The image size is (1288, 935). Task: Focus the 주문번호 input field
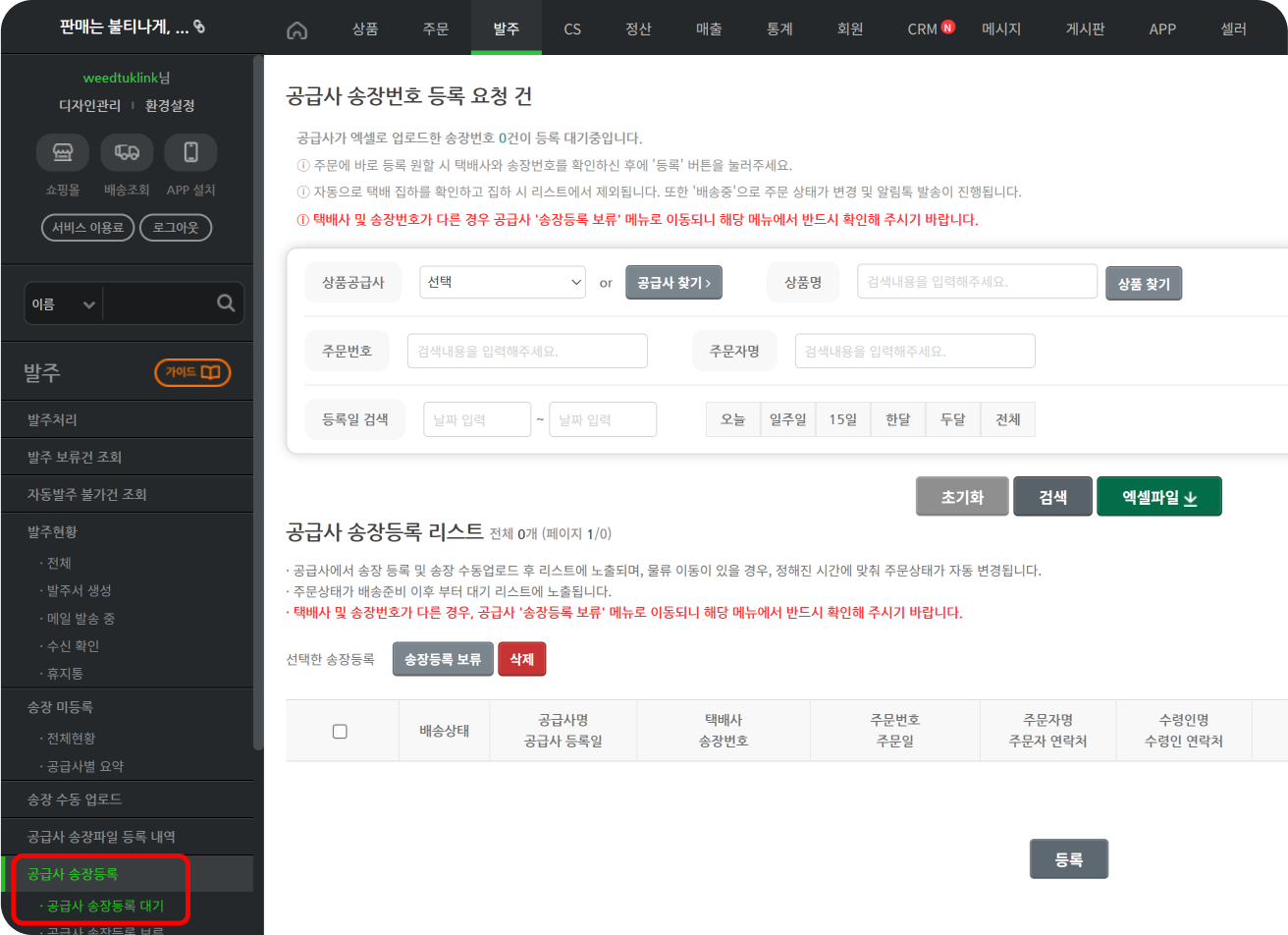click(x=527, y=351)
